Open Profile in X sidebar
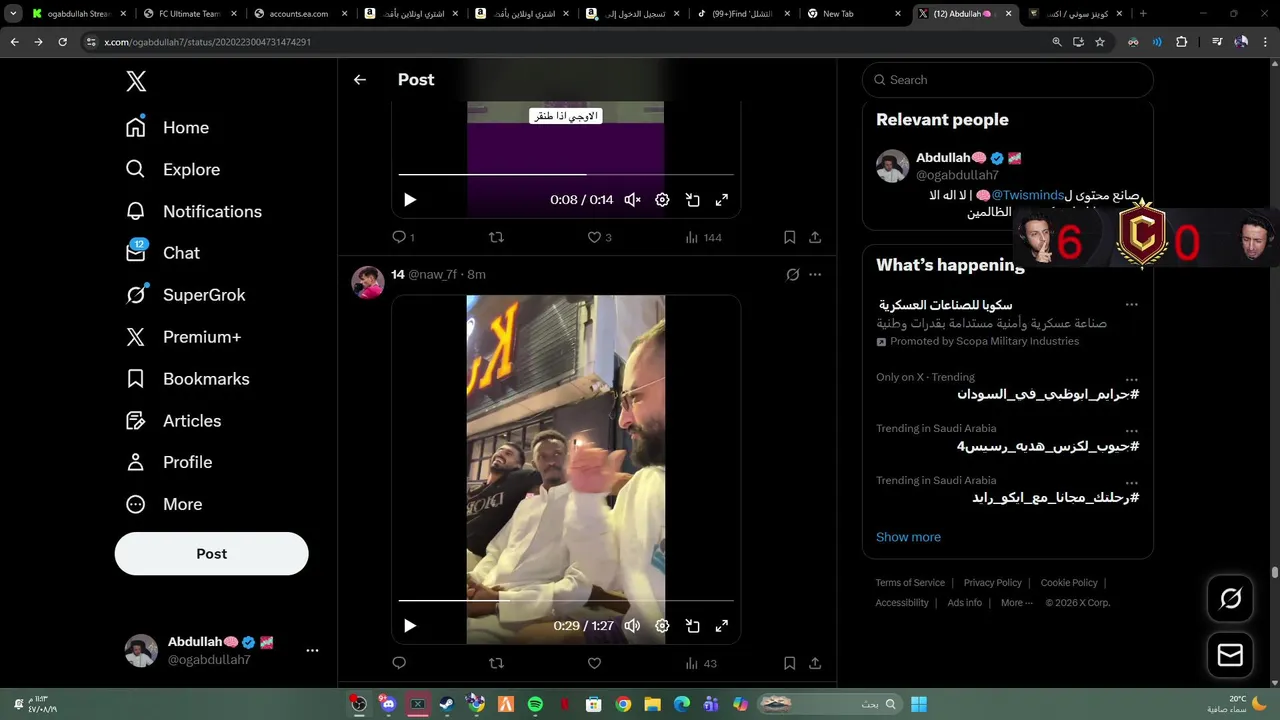 (x=169, y=462)
